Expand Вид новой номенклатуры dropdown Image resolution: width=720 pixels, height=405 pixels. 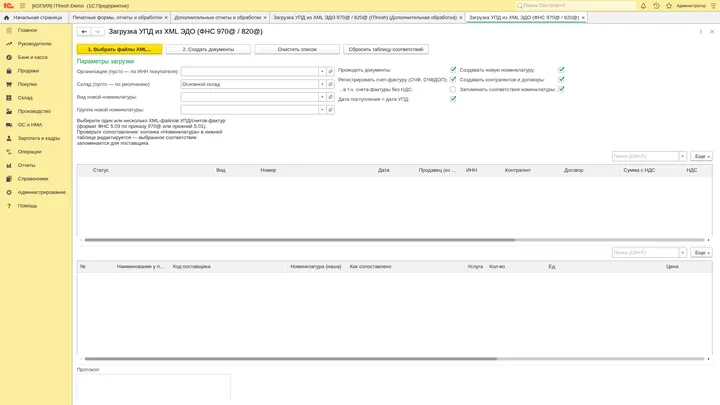(322, 97)
